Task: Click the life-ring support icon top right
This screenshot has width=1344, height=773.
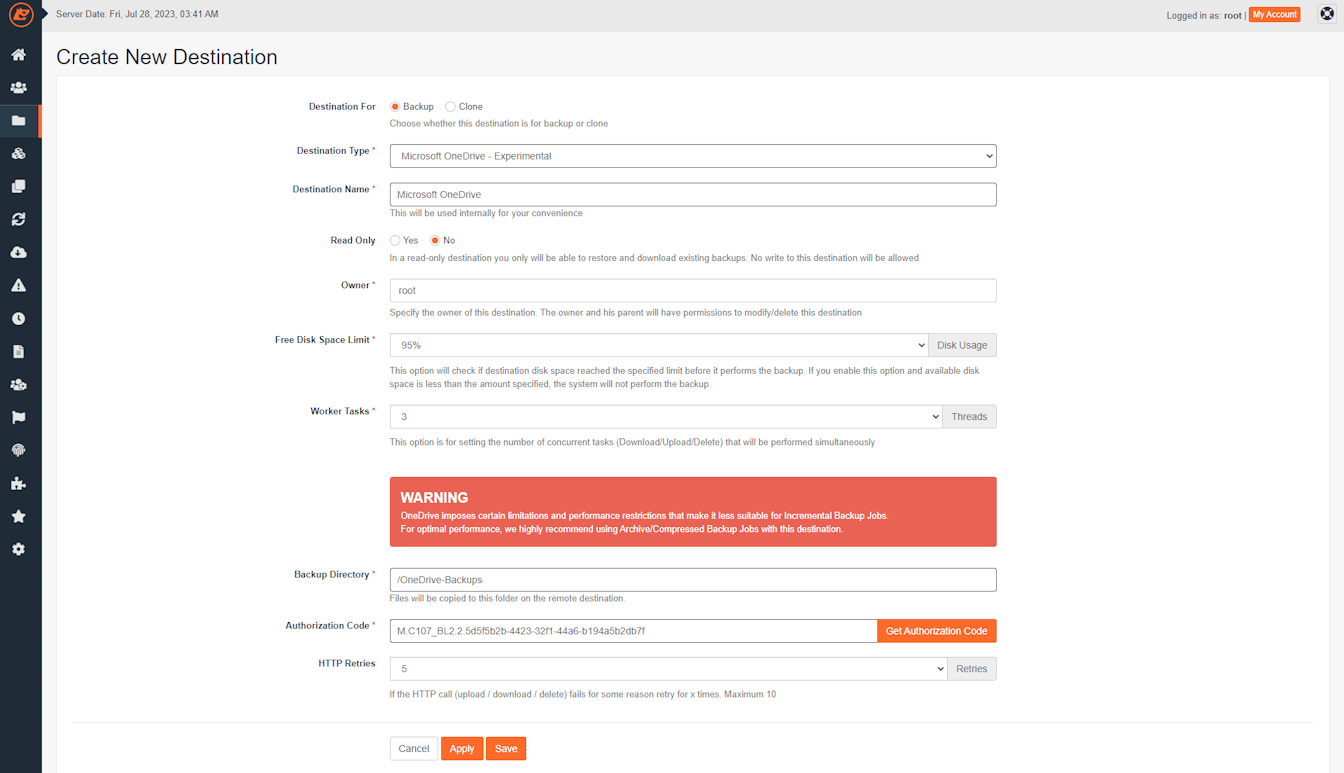Action: click(1327, 14)
